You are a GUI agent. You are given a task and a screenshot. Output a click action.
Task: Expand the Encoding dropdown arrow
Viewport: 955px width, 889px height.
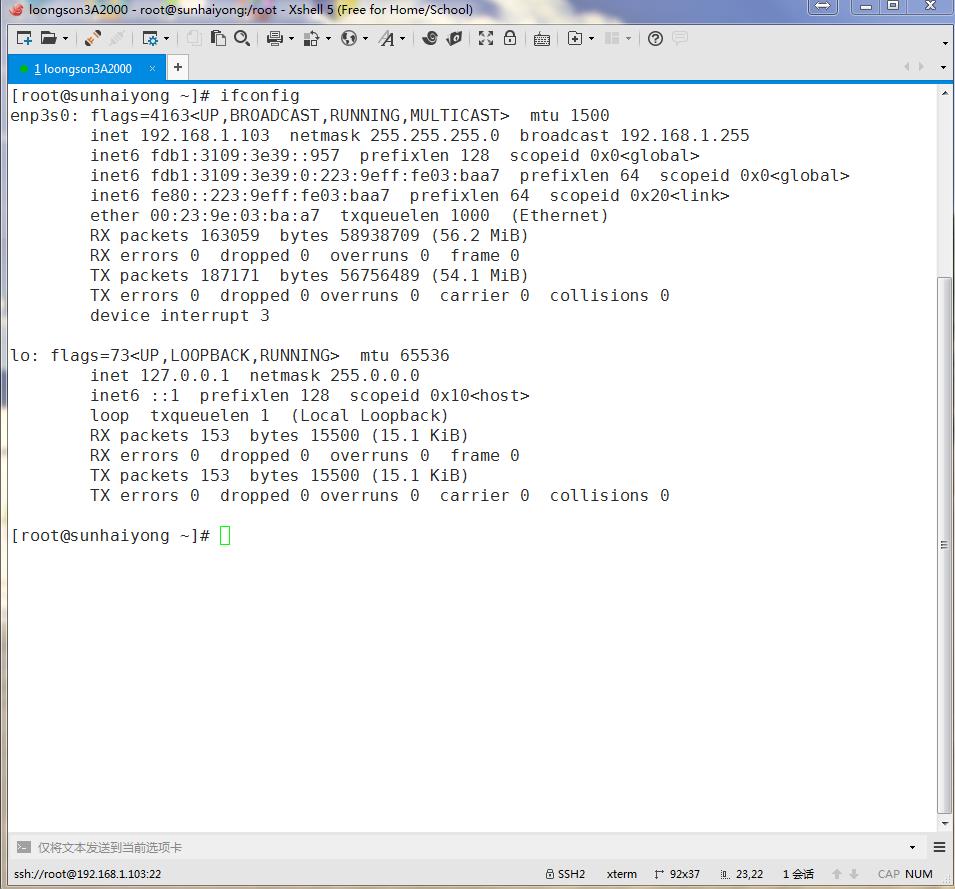tap(365, 39)
